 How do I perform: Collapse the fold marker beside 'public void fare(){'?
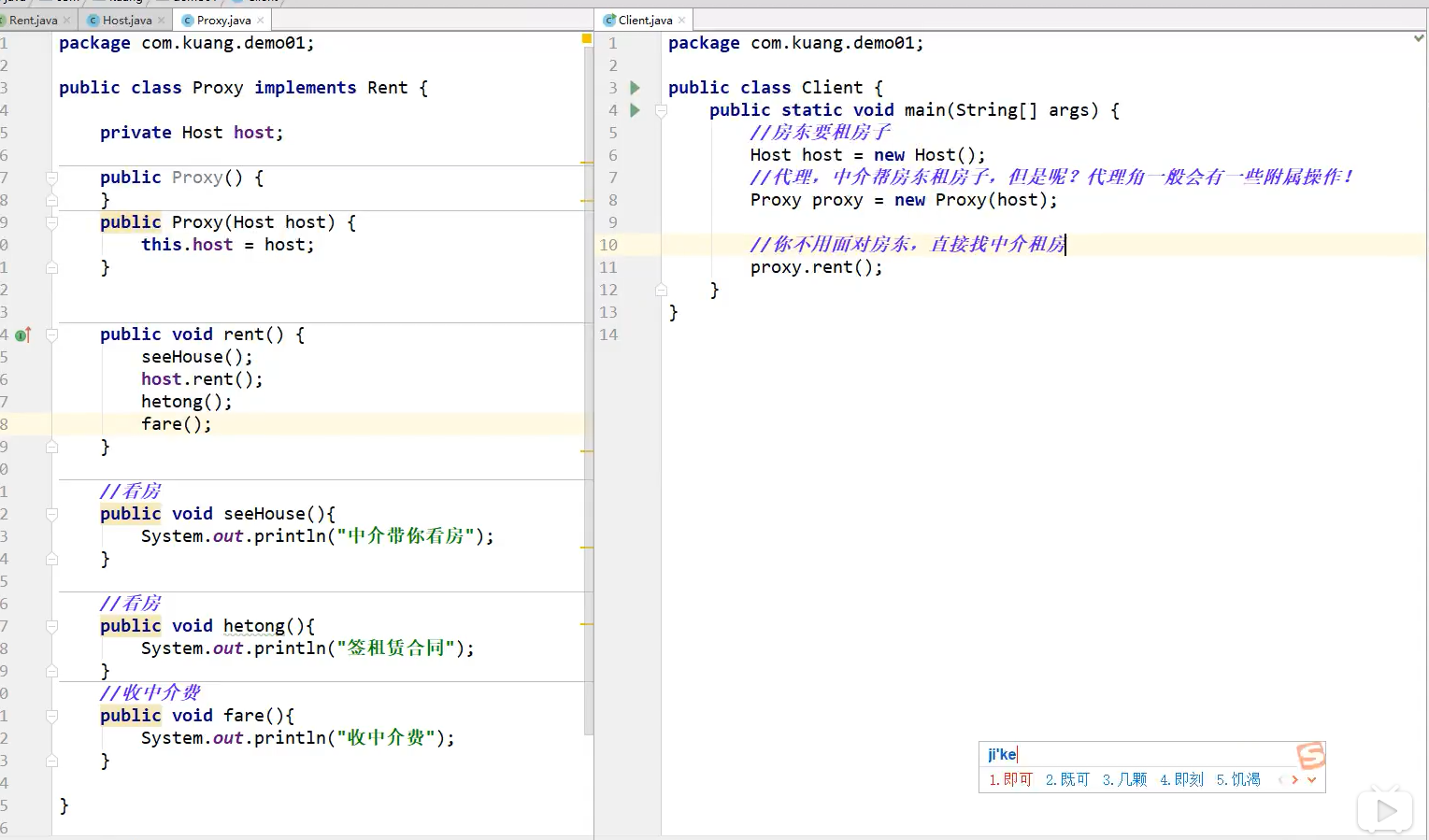52,716
